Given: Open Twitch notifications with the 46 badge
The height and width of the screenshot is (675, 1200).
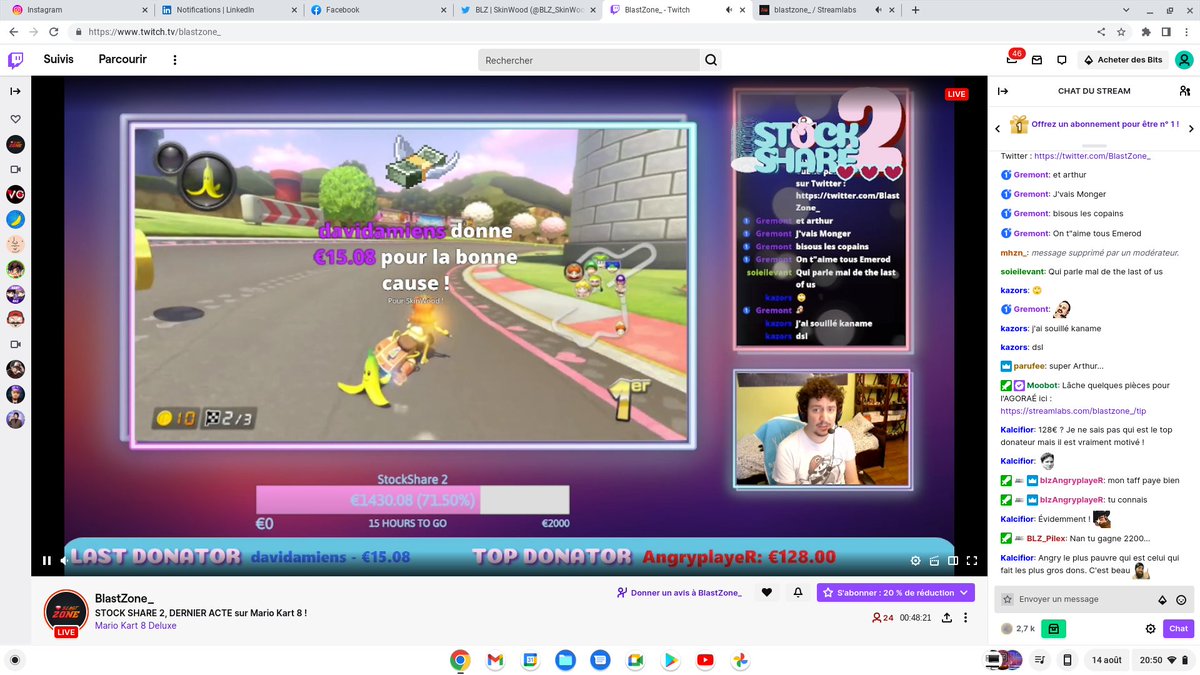Looking at the screenshot, I should point(1013,59).
